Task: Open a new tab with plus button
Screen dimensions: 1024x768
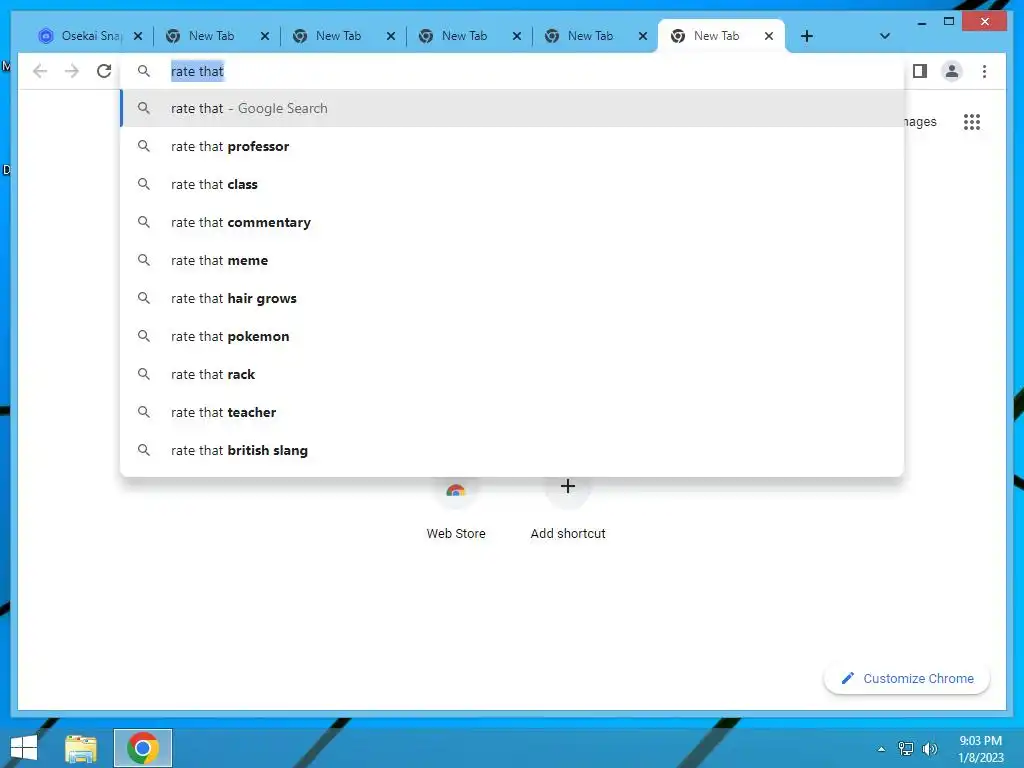Action: (807, 36)
